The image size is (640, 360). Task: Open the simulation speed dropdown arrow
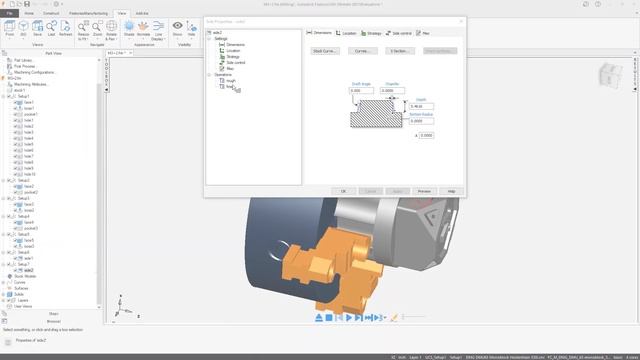(x=385, y=318)
